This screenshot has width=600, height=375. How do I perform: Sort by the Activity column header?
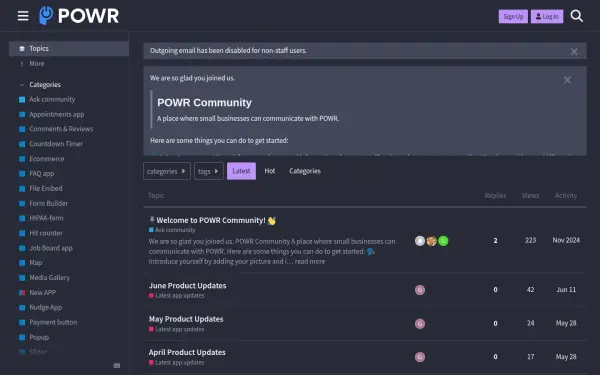coord(566,196)
